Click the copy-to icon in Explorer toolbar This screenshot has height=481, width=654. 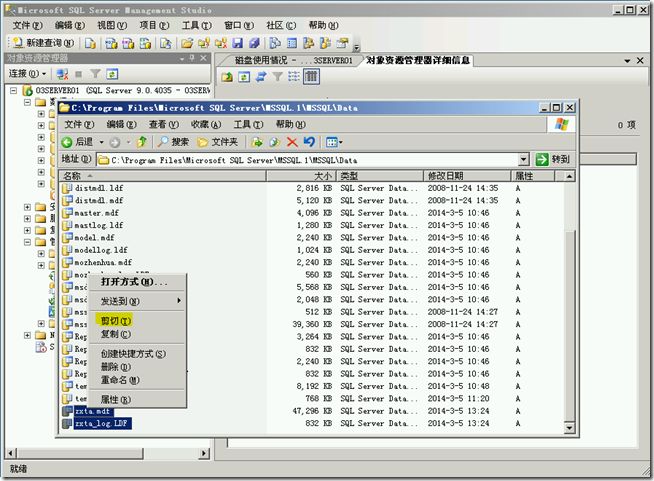pyautogui.click(x=274, y=142)
